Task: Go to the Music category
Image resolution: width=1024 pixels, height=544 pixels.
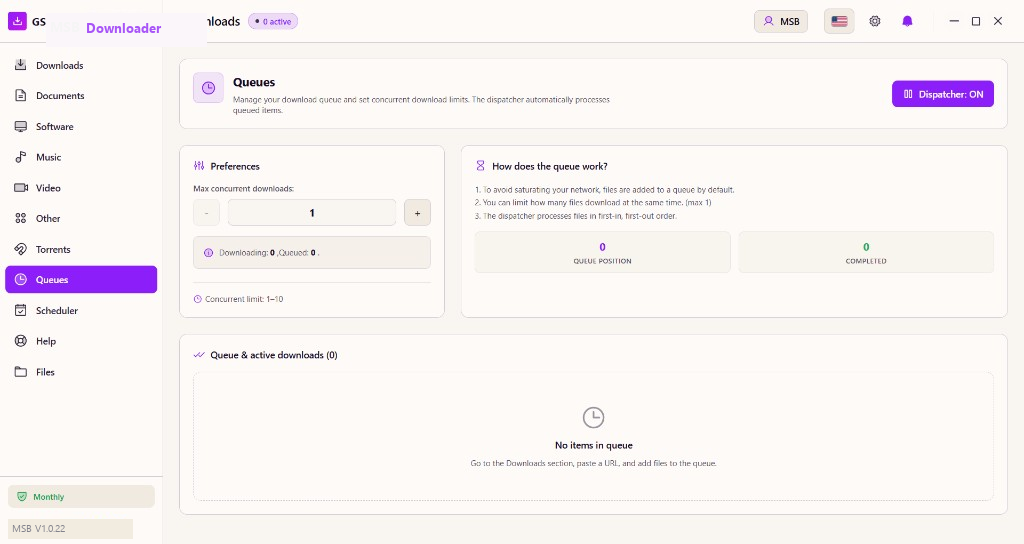Action: click(x=81, y=157)
